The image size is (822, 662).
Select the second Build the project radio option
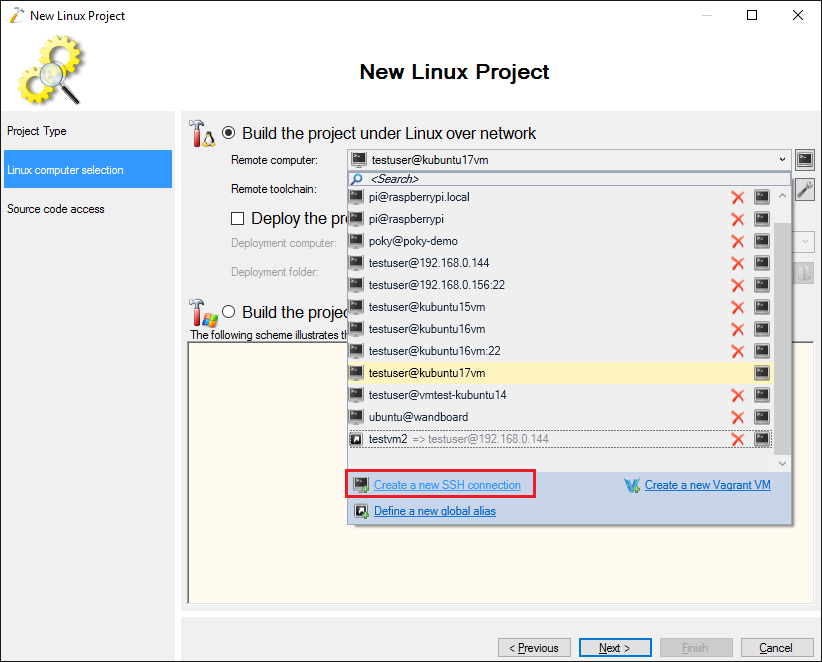[x=229, y=312]
